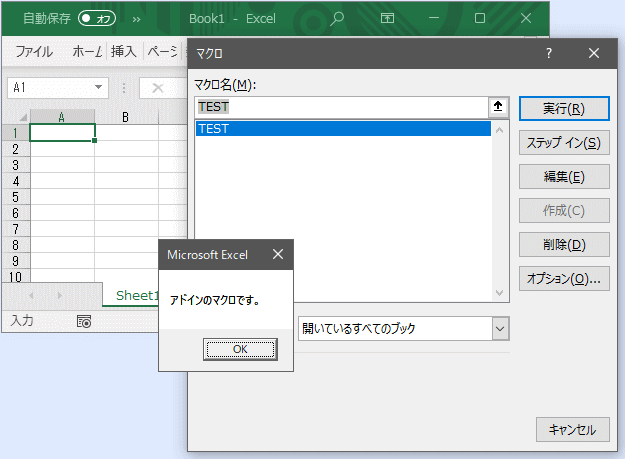Expand the quick access toolbar overflow chevrons
The width and height of the screenshot is (625, 459).
pyautogui.click(x=136, y=19)
